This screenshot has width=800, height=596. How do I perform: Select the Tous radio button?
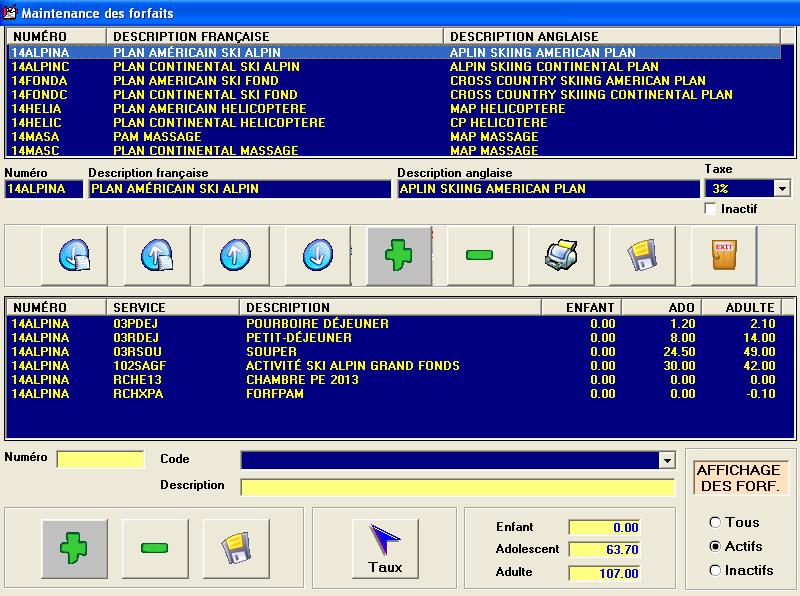click(x=715, y=522)
